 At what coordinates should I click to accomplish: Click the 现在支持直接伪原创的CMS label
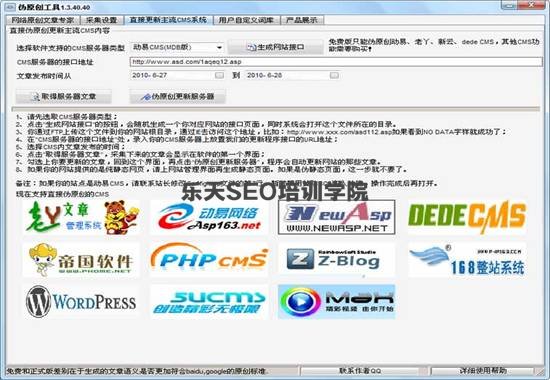(62, 194)
